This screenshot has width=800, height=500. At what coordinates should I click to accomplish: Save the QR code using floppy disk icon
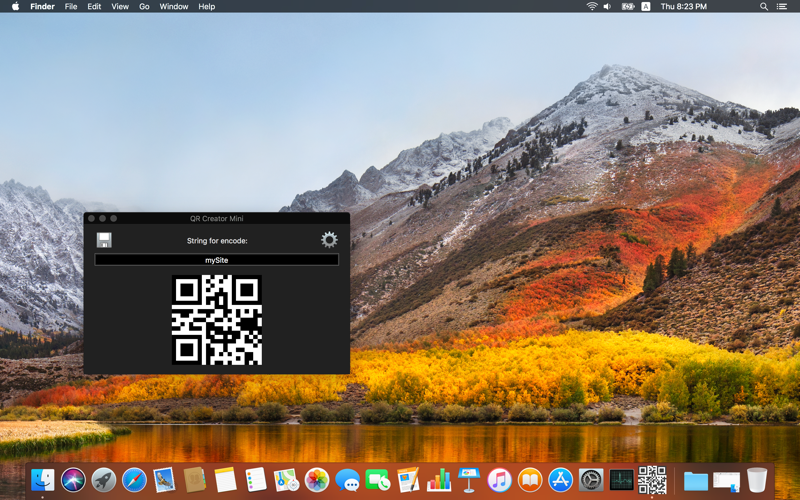(x=104, y=240)
